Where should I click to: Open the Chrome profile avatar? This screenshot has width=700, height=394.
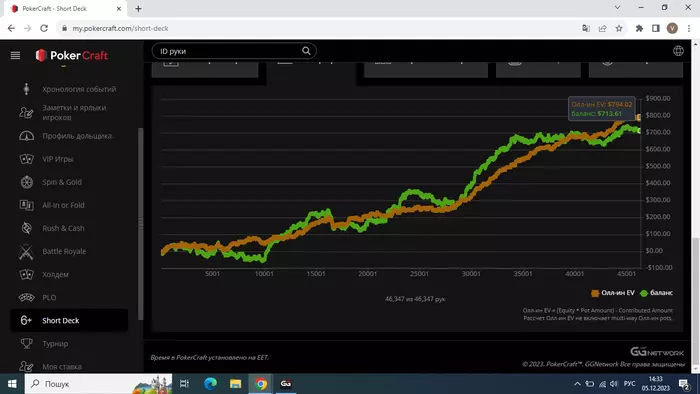(x=672, y=28)
